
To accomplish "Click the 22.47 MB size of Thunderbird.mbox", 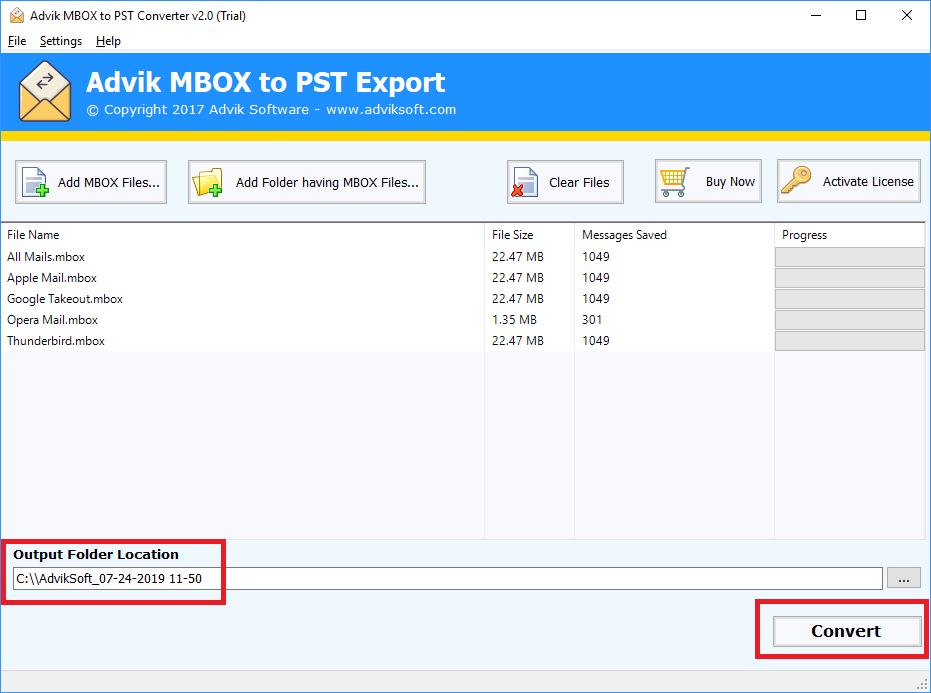I will click(x=518, y=341).
